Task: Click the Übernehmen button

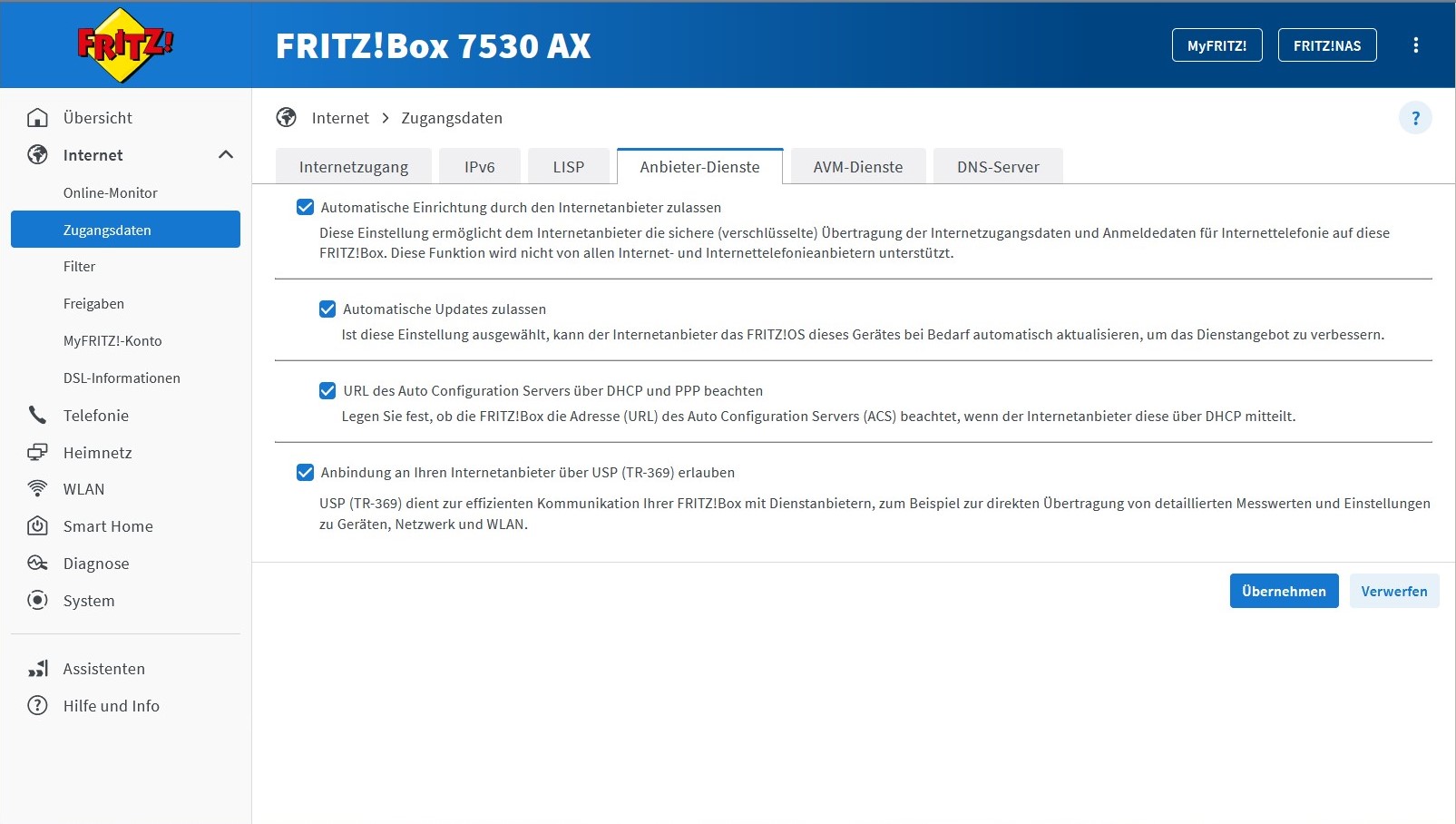Action: [x=1285, y=592]
